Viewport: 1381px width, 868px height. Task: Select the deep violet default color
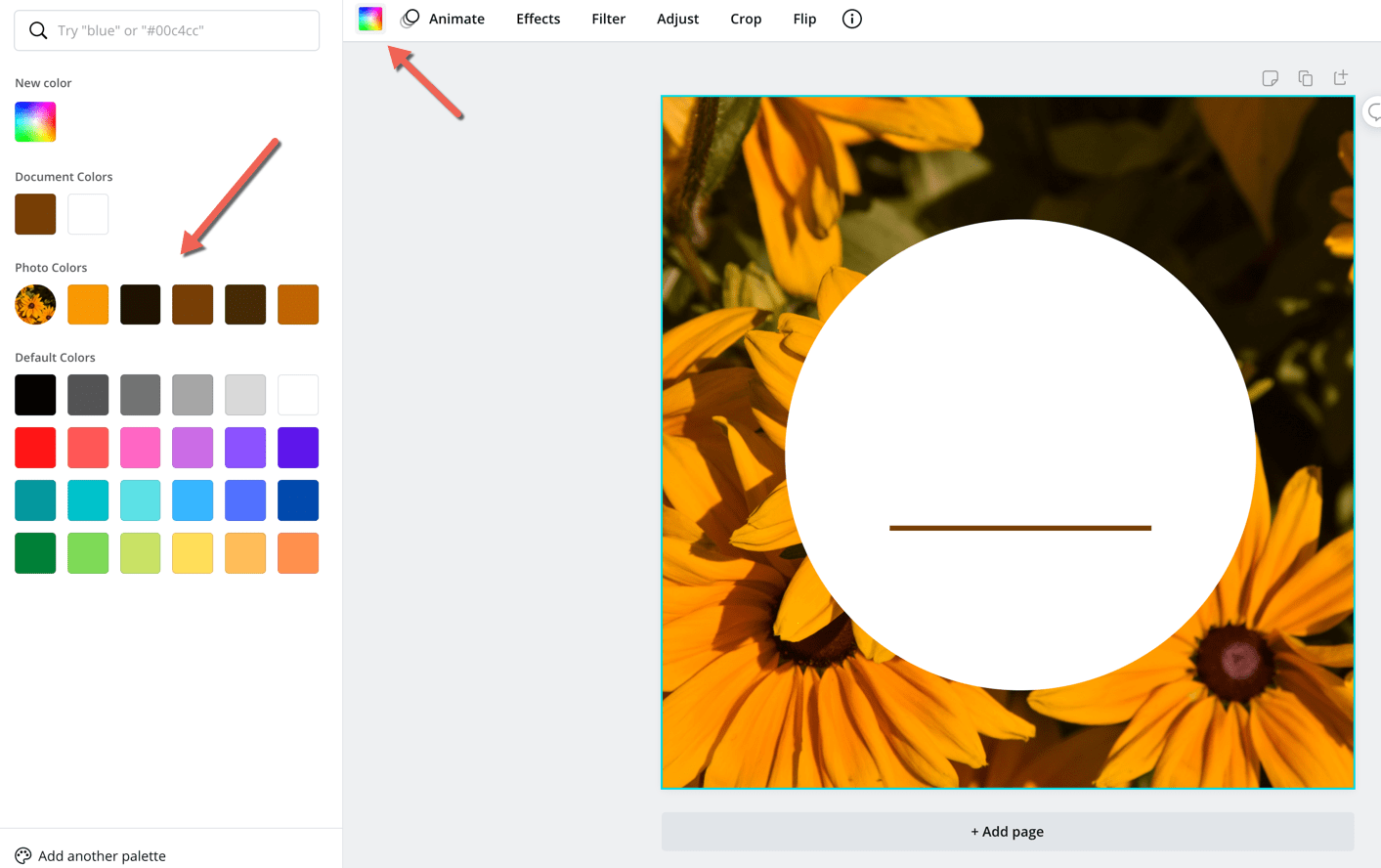coord(298,448)
